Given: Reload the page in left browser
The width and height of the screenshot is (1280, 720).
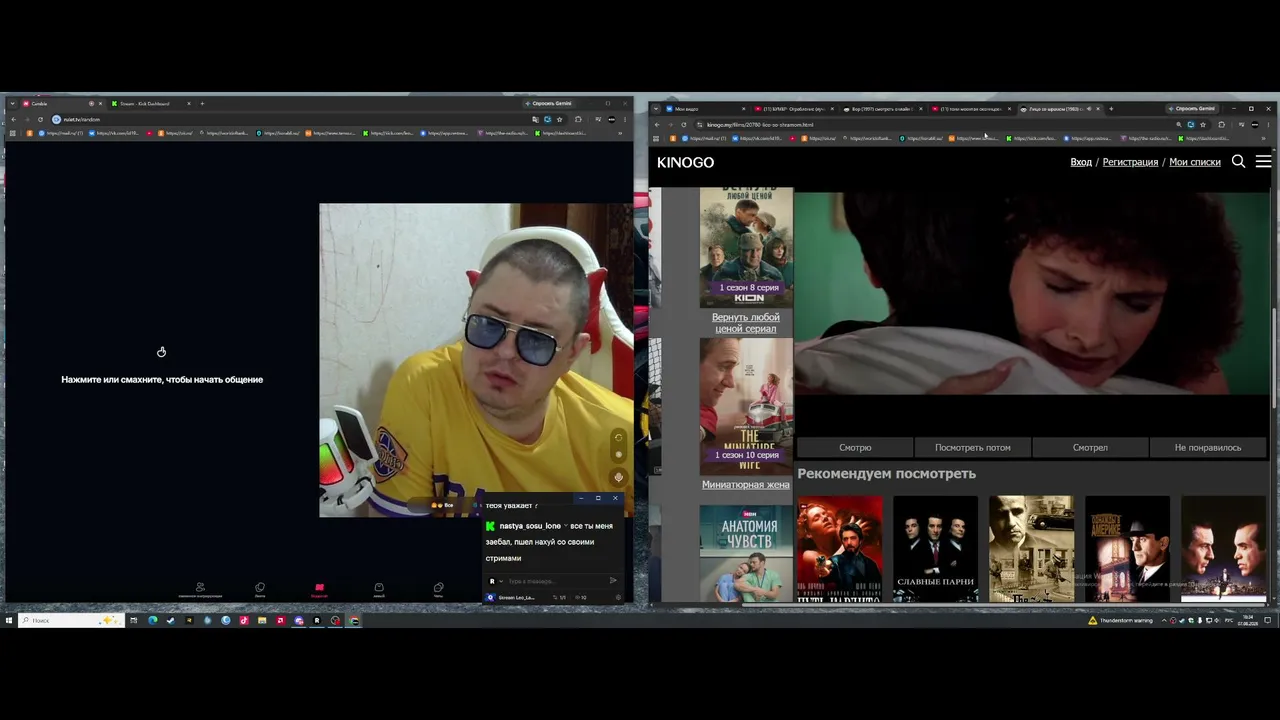Looking at the screenshot, I should [40, 119].
